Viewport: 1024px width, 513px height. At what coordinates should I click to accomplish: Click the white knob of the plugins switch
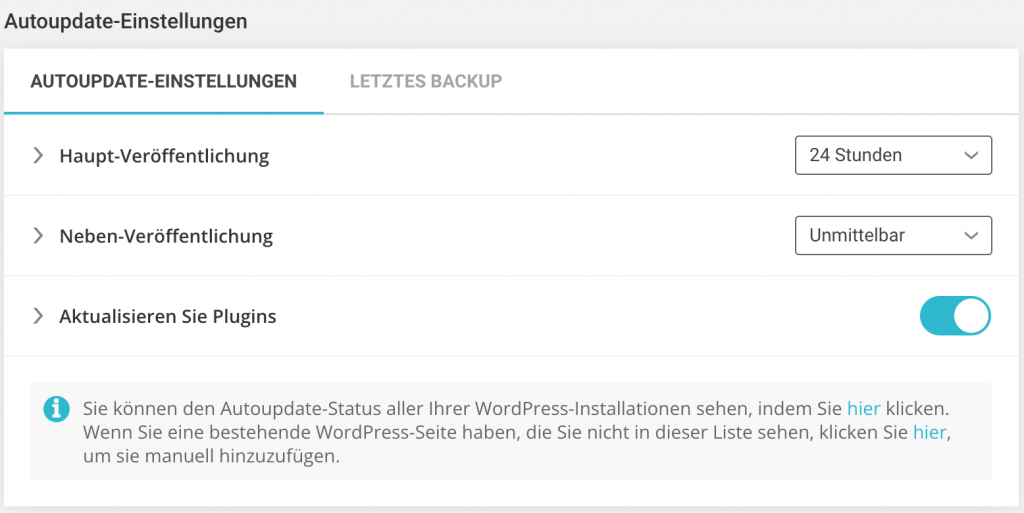coord(972,316)
